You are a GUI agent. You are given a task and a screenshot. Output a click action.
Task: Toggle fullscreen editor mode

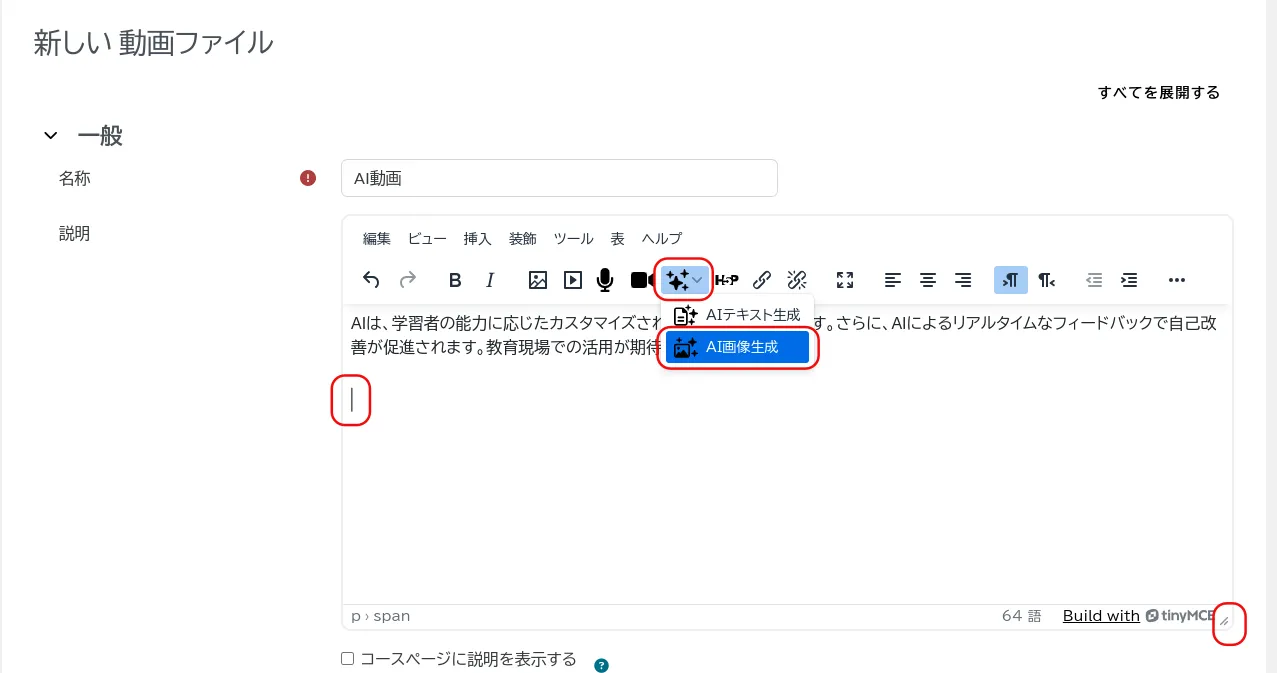(845, 280)
